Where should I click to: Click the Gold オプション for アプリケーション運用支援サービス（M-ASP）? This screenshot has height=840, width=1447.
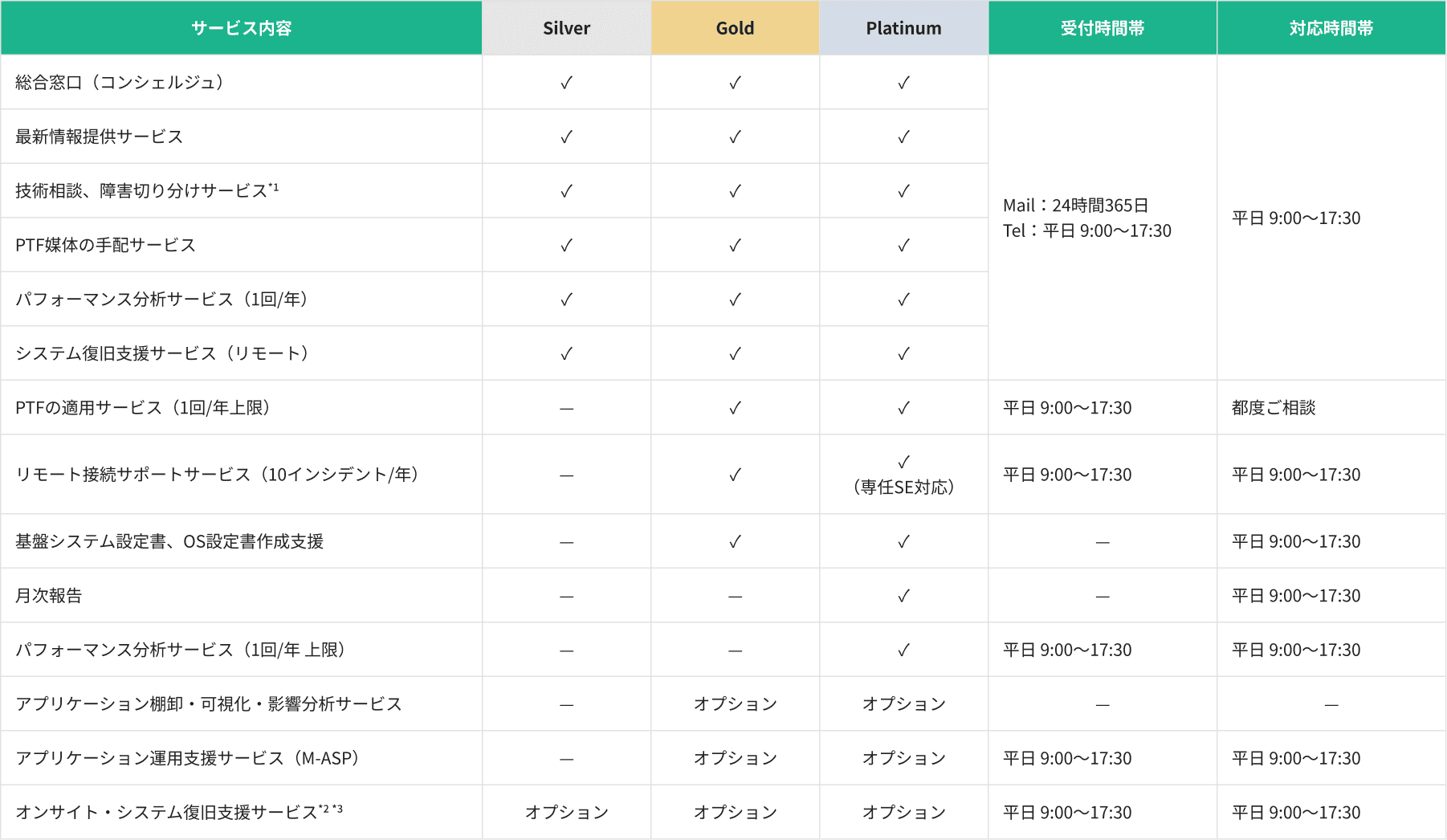[735, 758]
